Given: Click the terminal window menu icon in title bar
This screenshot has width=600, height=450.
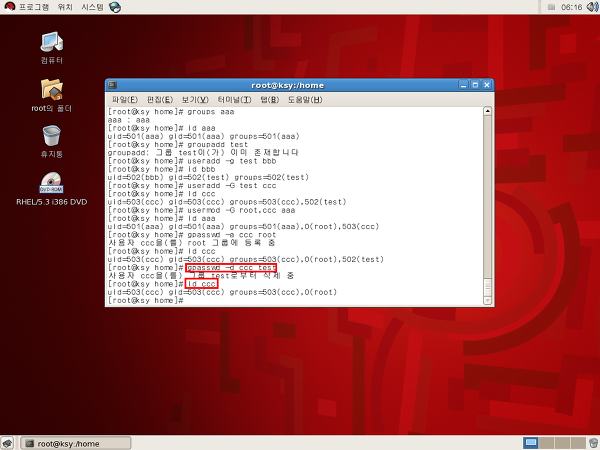Looking at the screenshot, I should pyautogui.click(x=112, y=85).
